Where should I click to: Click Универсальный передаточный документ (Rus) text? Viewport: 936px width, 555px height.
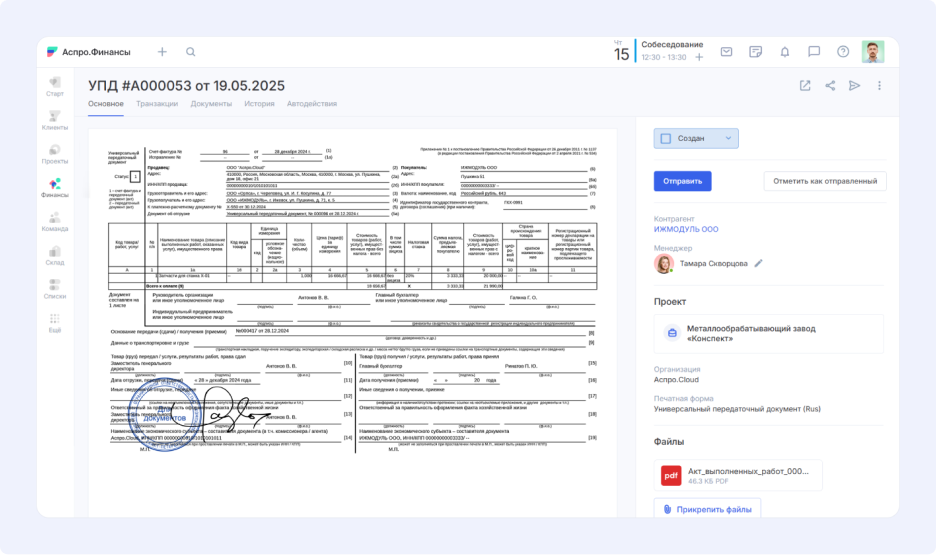click(x=737, y=409)
